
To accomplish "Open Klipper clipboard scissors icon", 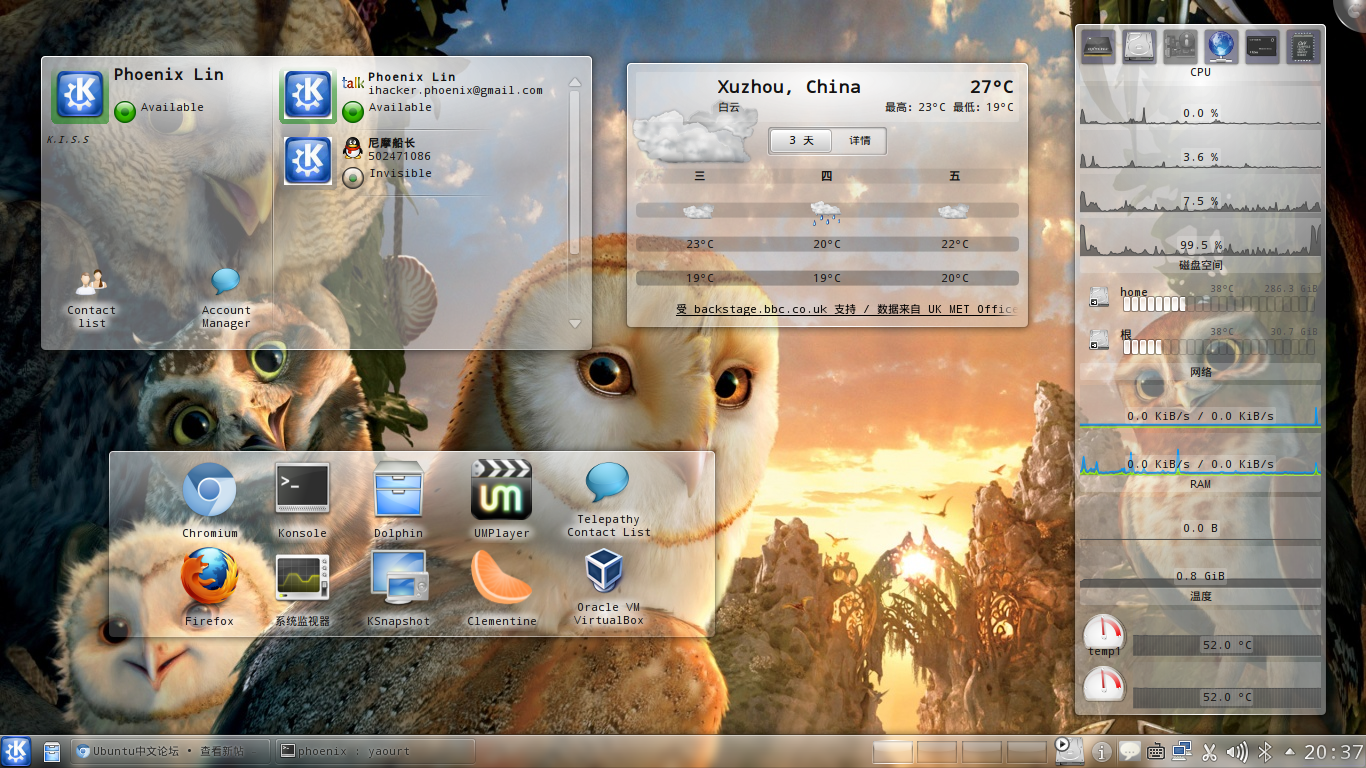I will [x=1209, y=751].
